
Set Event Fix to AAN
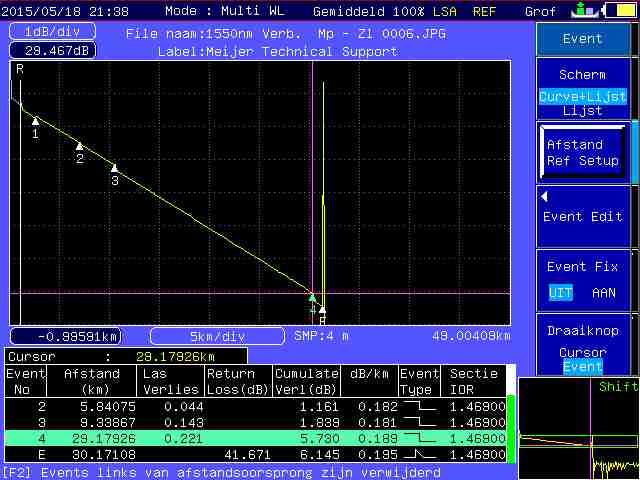(604, 292)
